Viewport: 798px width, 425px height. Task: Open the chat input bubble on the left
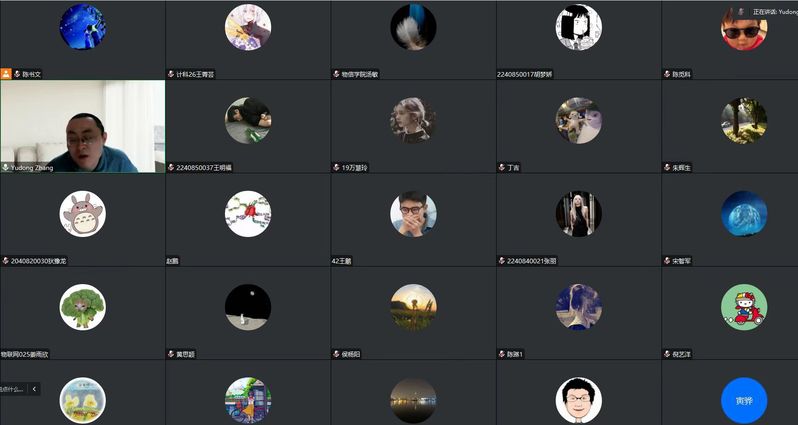click(x=12, y=389)
